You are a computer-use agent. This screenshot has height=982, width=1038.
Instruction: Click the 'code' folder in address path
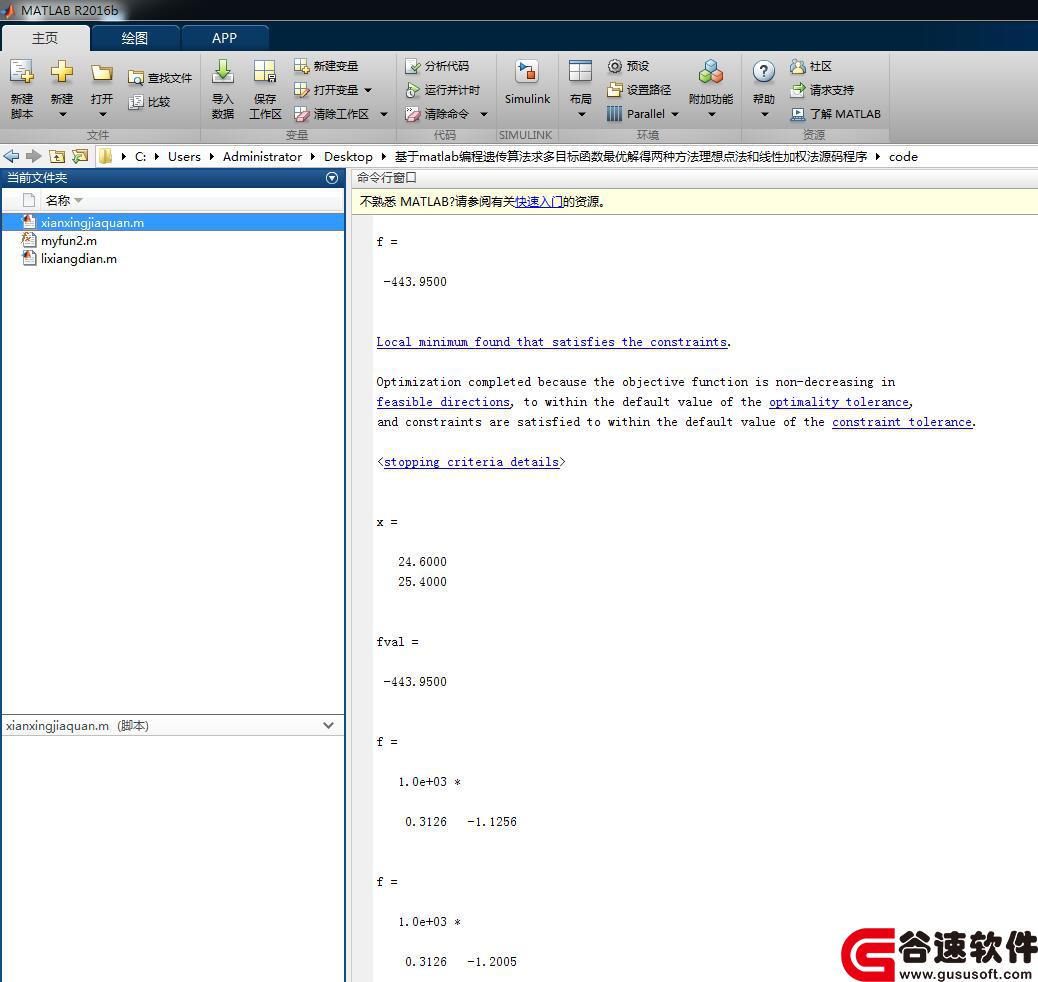[903, 157]
